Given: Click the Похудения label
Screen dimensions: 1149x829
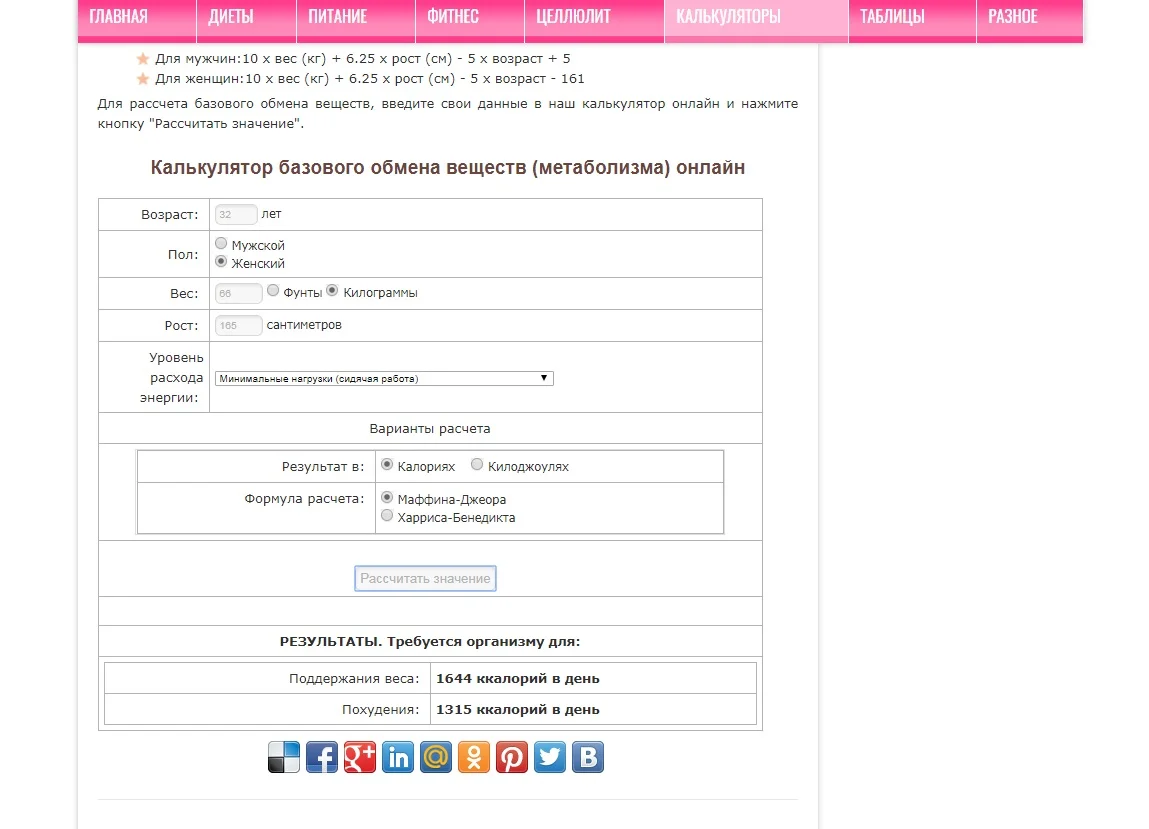Looking at the screenshot, I should point(380,710).
